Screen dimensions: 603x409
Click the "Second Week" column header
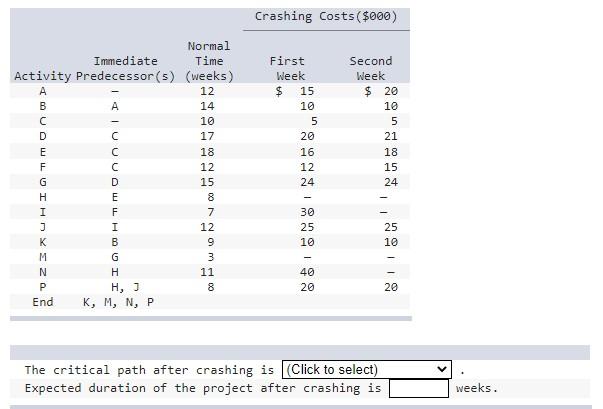pos(371,68)
